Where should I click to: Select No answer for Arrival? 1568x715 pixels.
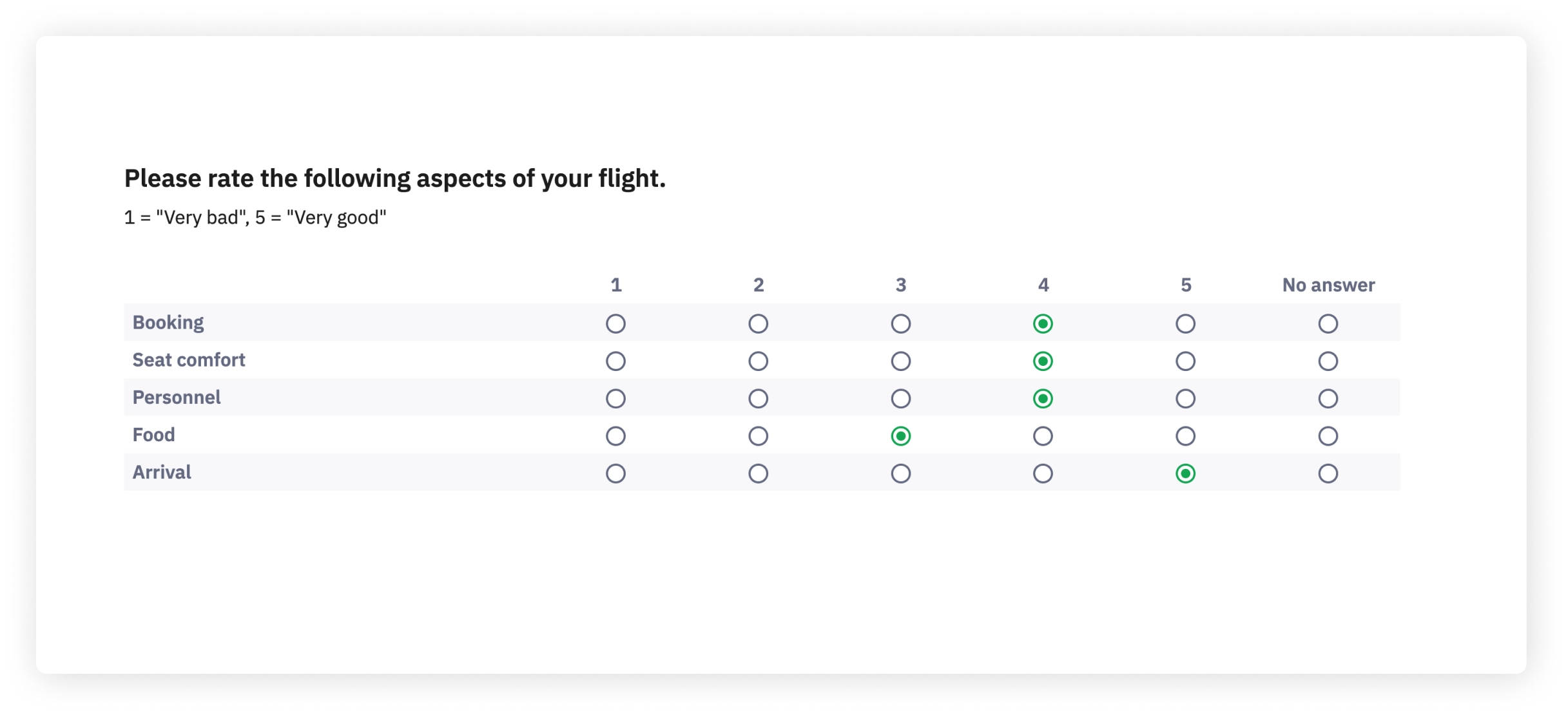coord(1328,473)
